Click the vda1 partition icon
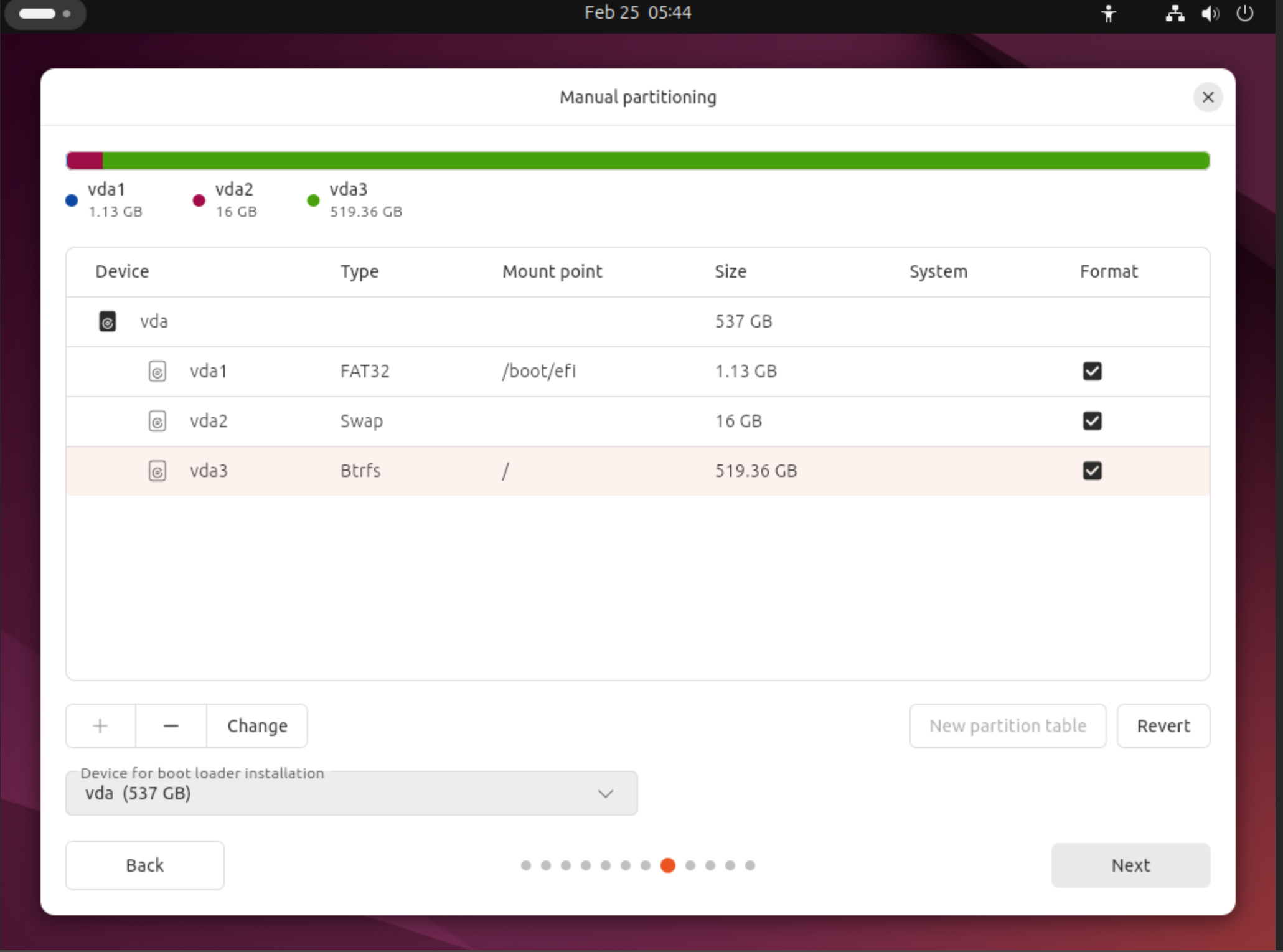Image resolution: width=1283 pixels, height=952 pixels. (157, 371)
